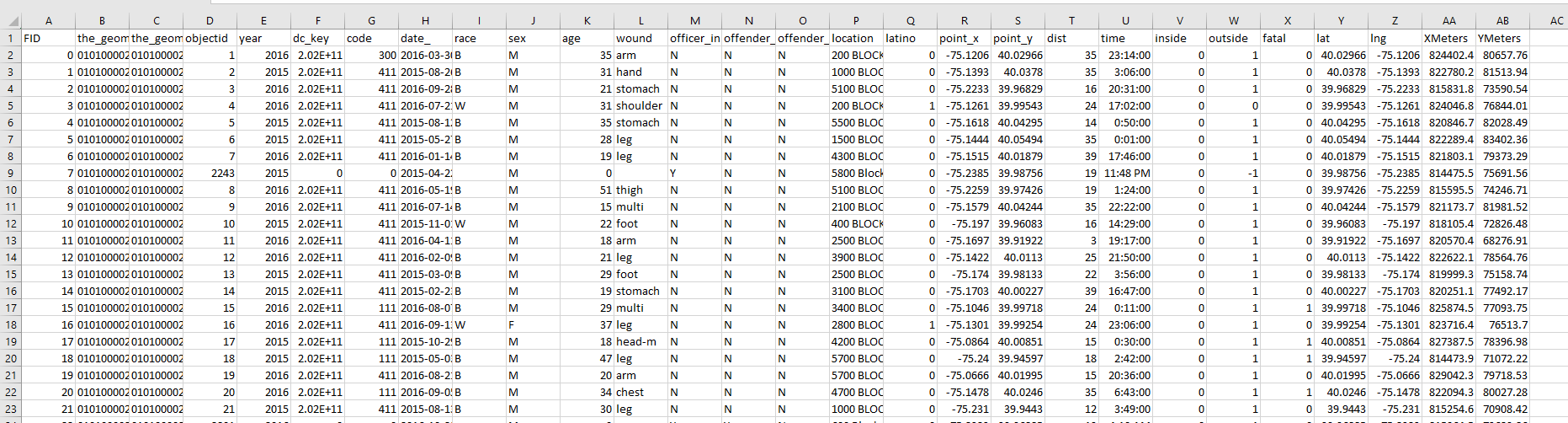Click the FID header cell
This screenshot has height=423, width=1568.
click(x=48, y=38)
